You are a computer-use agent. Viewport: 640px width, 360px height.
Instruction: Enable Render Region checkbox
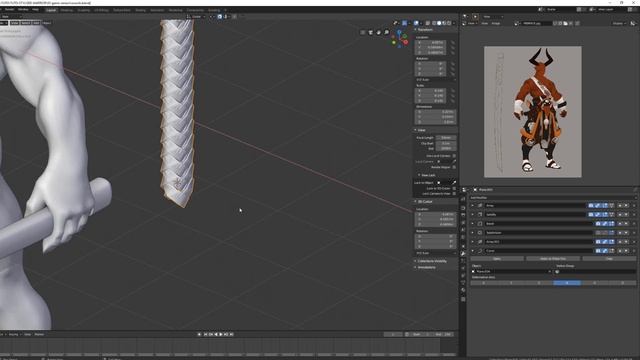click(454, 167)
